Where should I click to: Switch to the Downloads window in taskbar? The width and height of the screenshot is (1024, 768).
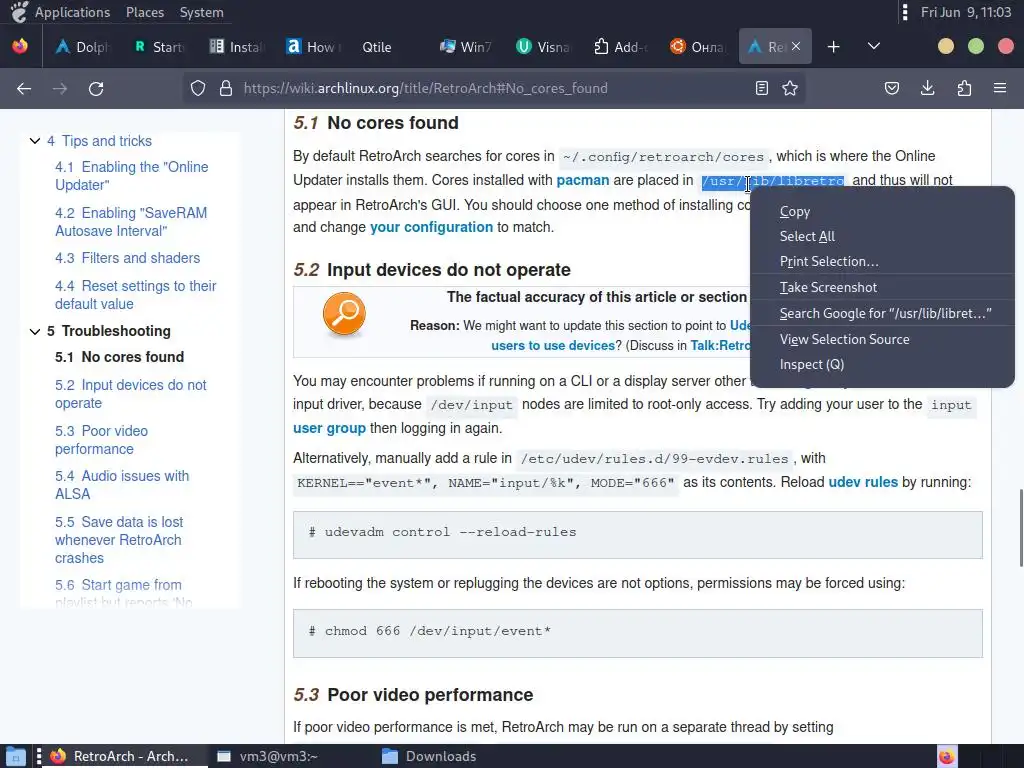coord(429,756)
